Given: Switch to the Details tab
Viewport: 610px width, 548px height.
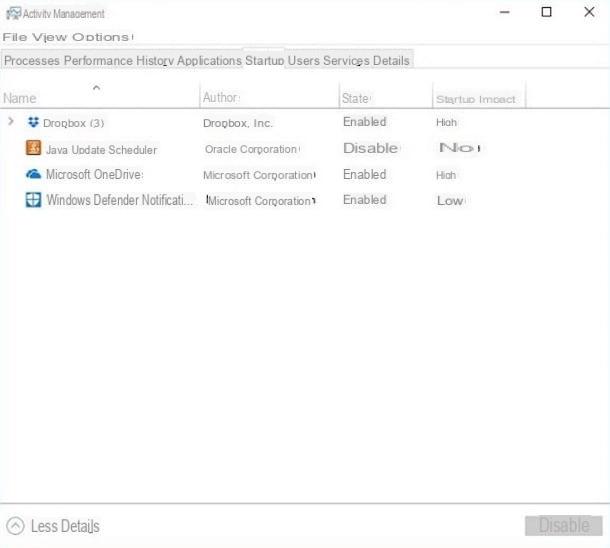Looking at the screenshot, I should [x=391, y=61].
